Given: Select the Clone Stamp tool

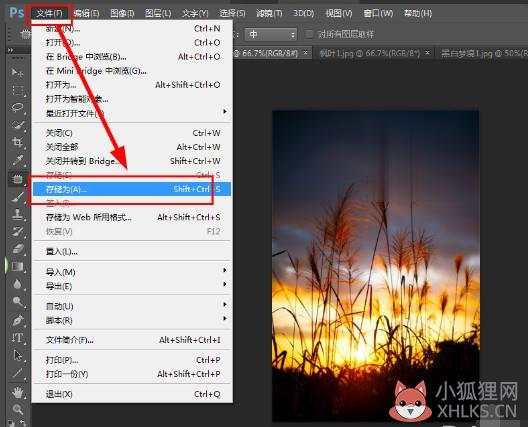Looking at the screenshot, I should click(18, 214).
